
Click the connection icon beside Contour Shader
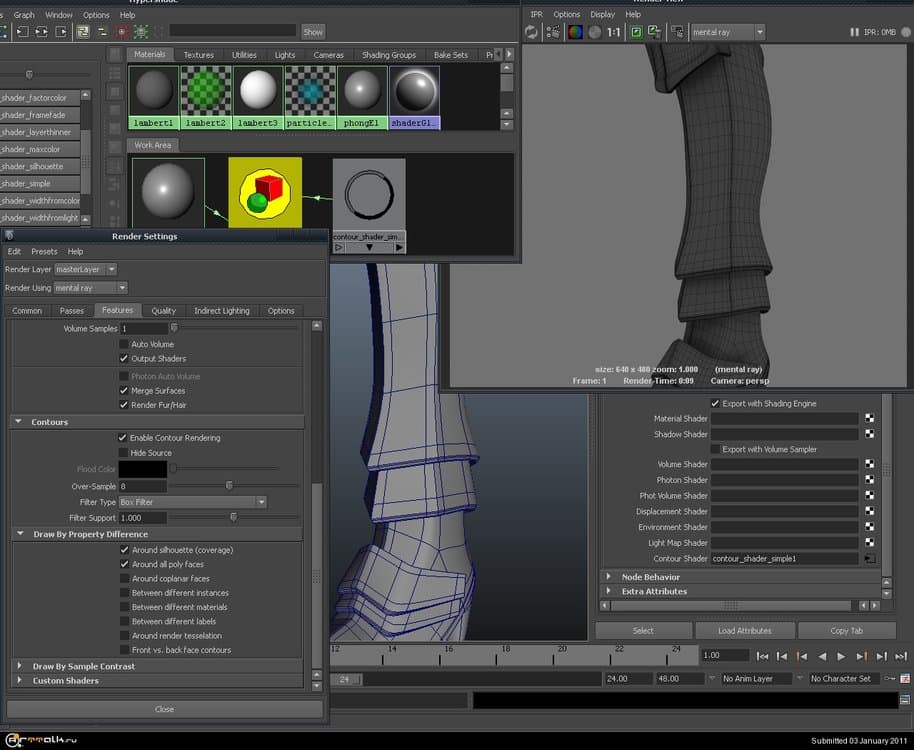(870, 559)
